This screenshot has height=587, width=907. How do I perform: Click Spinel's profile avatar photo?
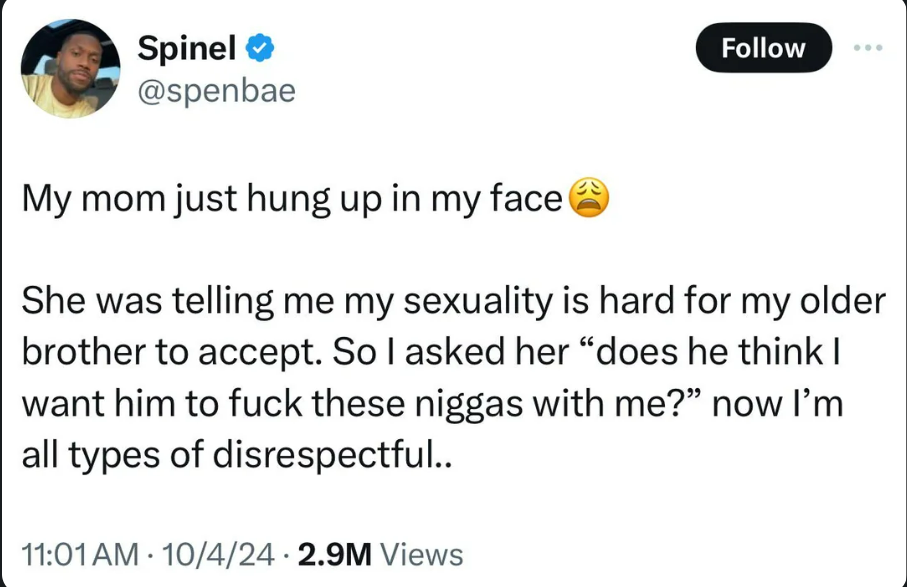point(70,69)
